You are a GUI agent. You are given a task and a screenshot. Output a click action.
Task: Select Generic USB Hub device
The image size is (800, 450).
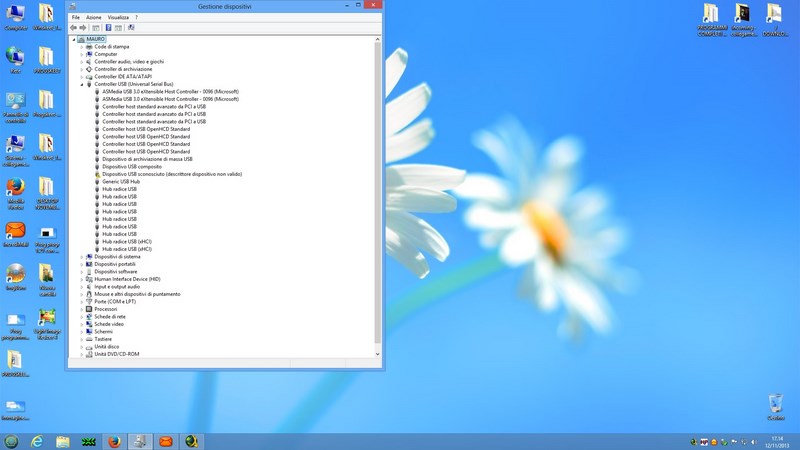[121, 181]
